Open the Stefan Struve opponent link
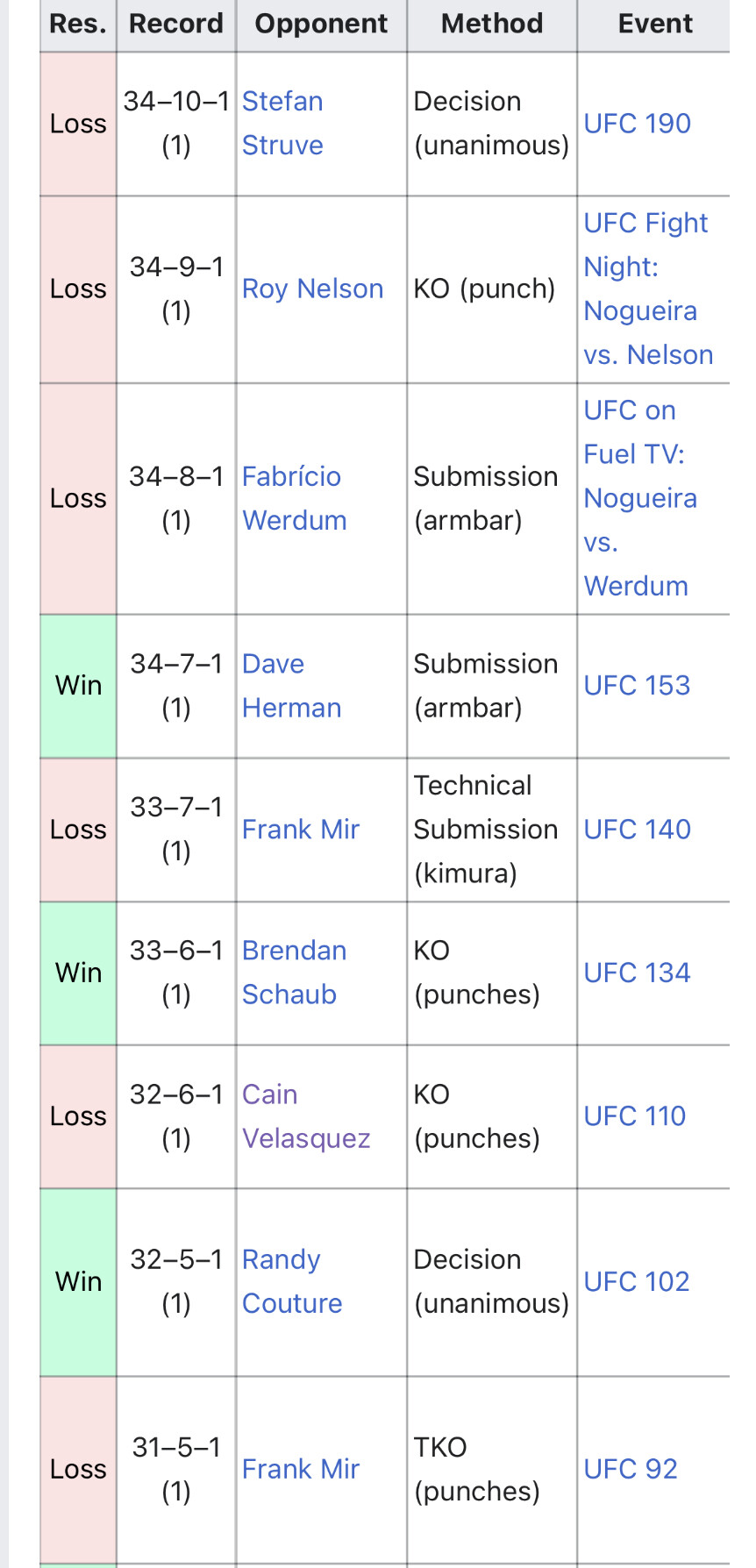This screenshot has width=756, height=1568. click(282, 123)
